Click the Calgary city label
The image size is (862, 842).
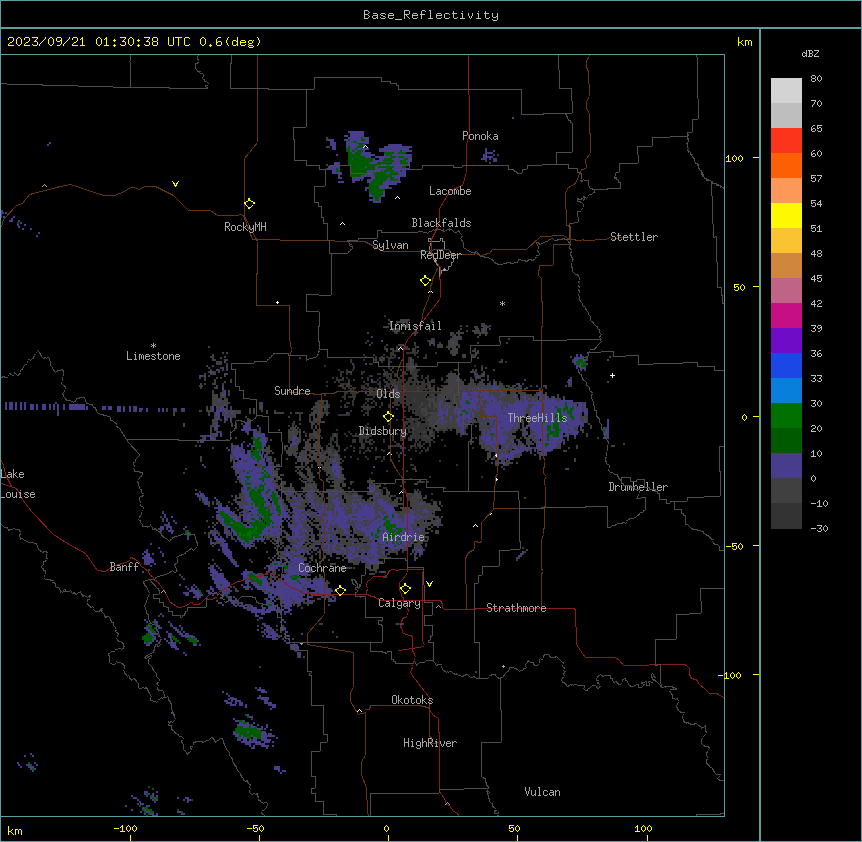pyautogui.click(x=399, y=603)
